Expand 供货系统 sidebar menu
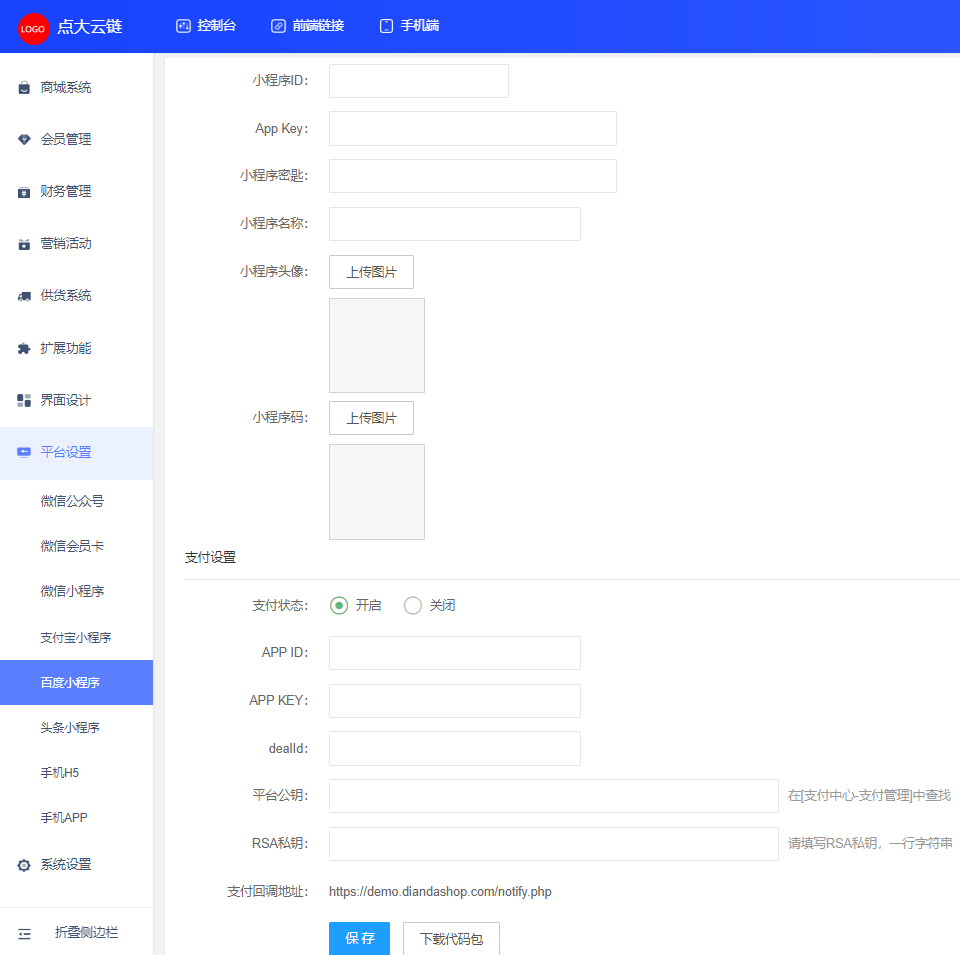960x955 pixels. click(x=77, y=296)
